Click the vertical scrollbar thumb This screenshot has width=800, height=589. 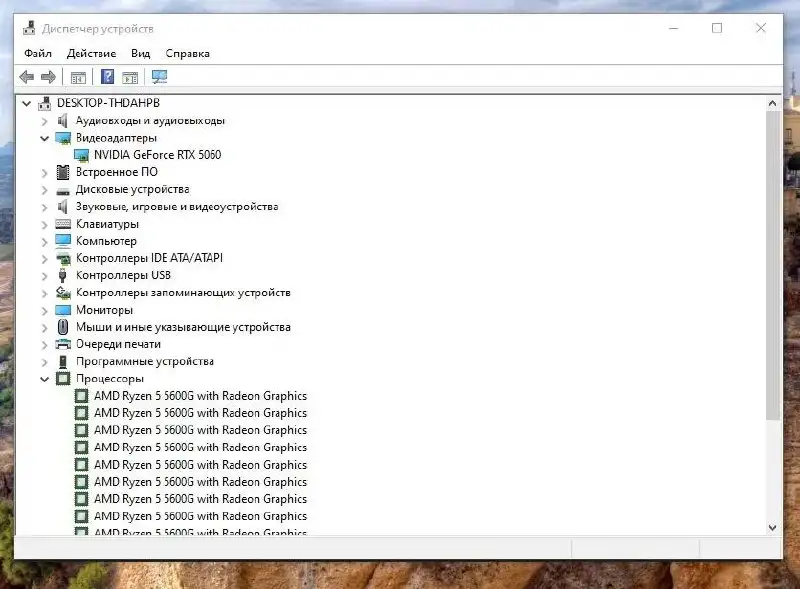point(772,265)
